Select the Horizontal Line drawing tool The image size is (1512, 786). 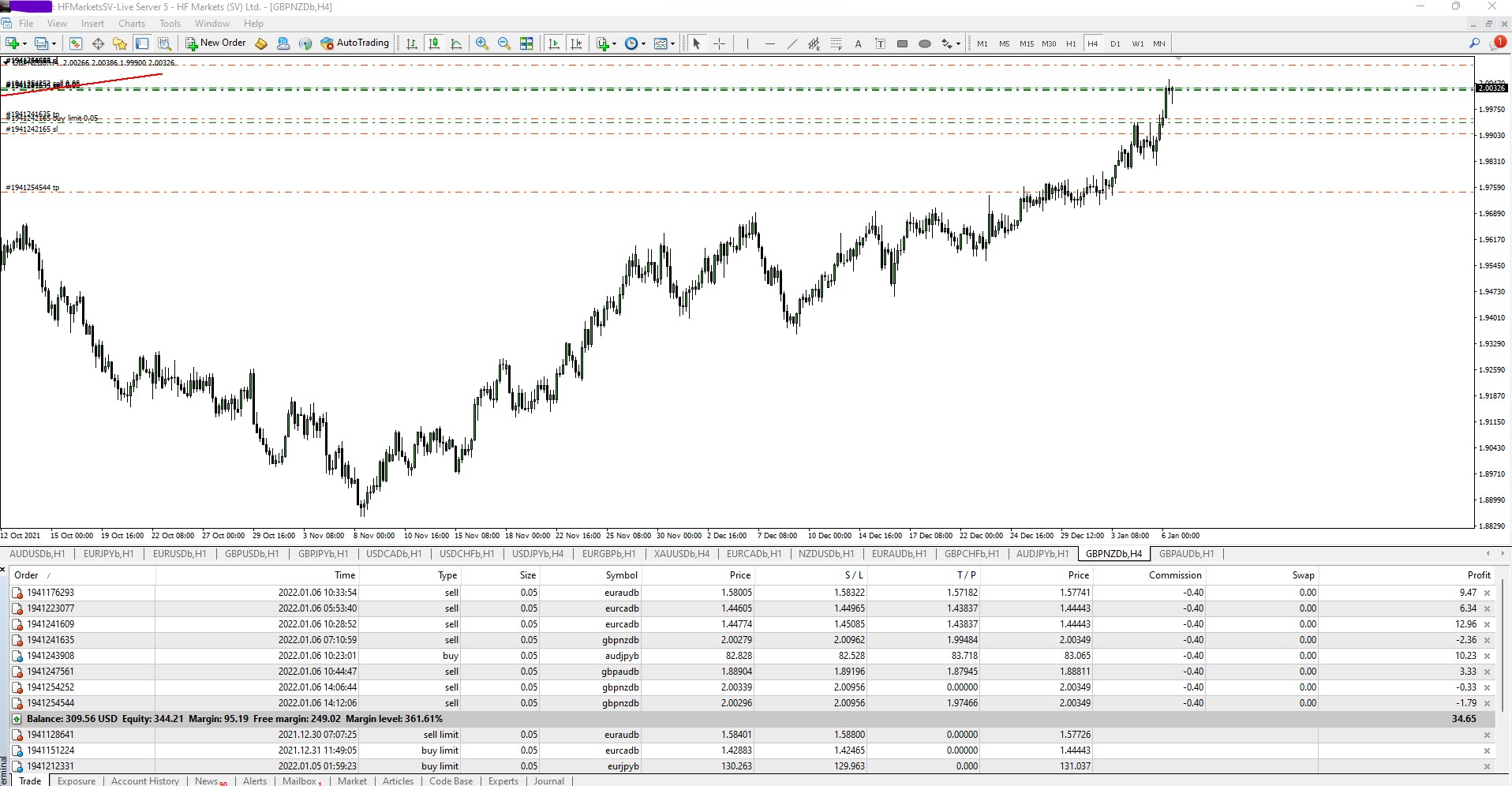click(769, 43)
